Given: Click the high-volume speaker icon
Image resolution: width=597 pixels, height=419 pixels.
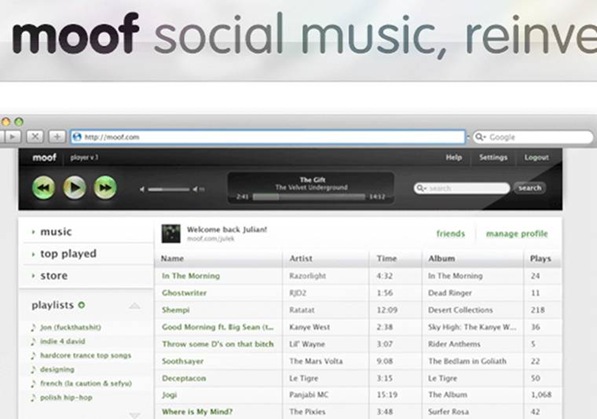Looking at the screenshot, I should tap(198, 189).
